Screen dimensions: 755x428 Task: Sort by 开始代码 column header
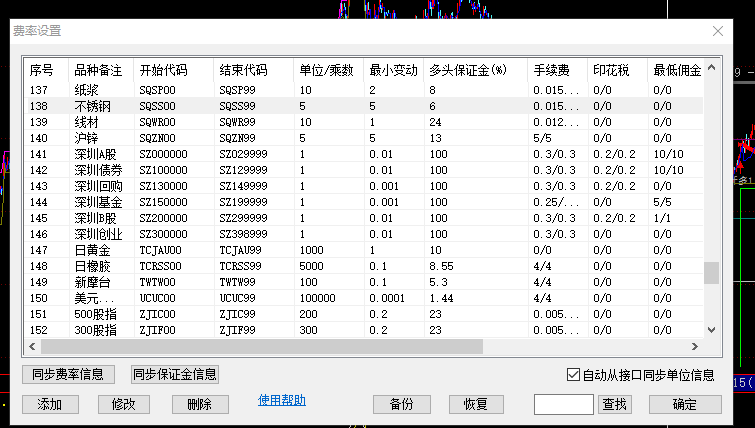click(163, 71)
